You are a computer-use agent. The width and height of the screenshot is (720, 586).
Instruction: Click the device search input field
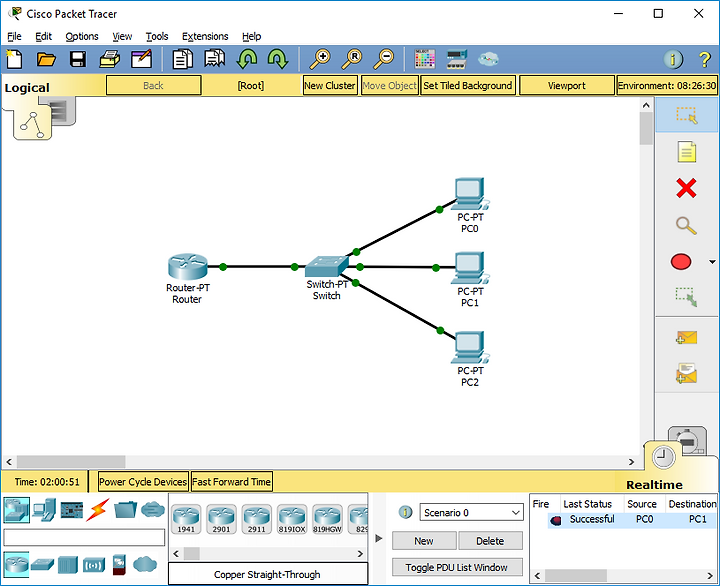tap(84, 537)
